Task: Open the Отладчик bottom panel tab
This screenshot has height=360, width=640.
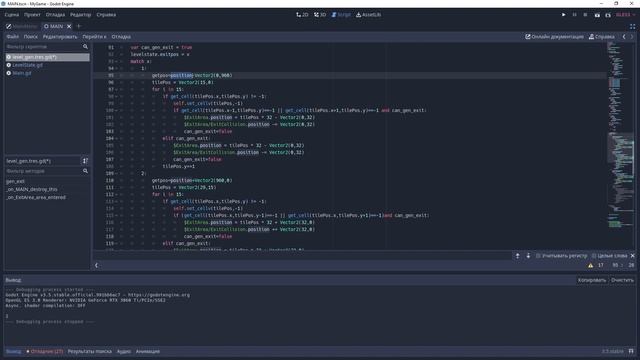Action: (44, 351)
